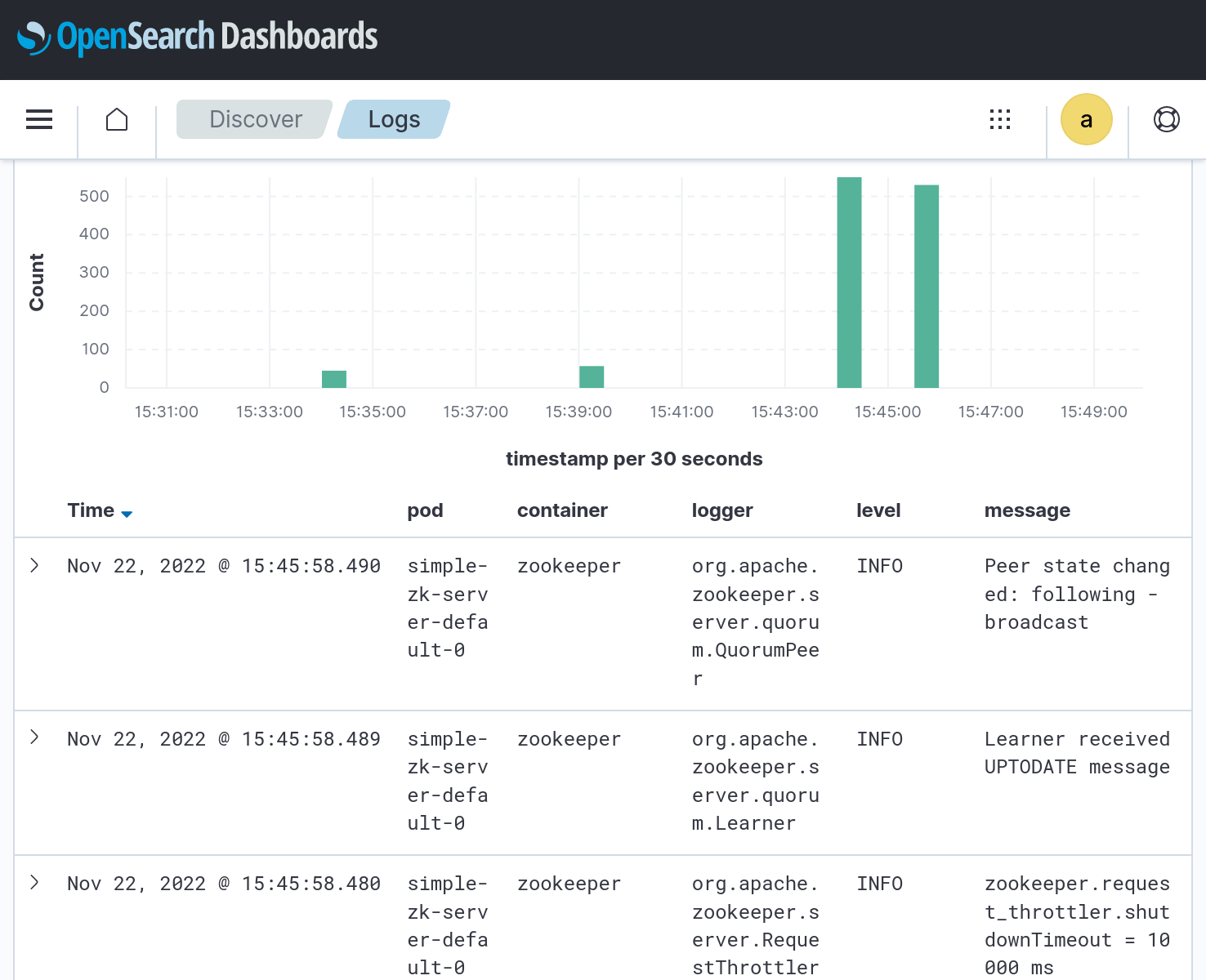Click the small histogram bar before 15:35:00

[x=334, y=379]
